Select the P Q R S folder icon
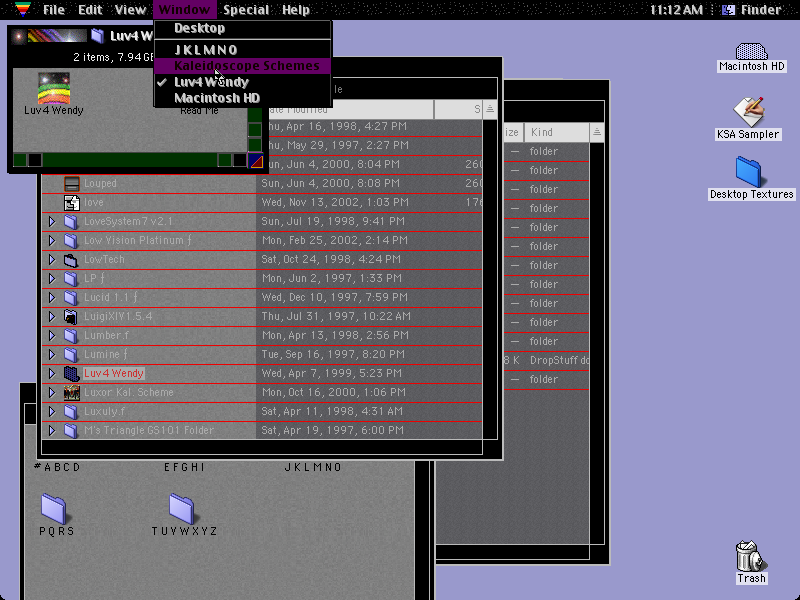The height and width of the screenshot is (600, 800). point(54,509)
